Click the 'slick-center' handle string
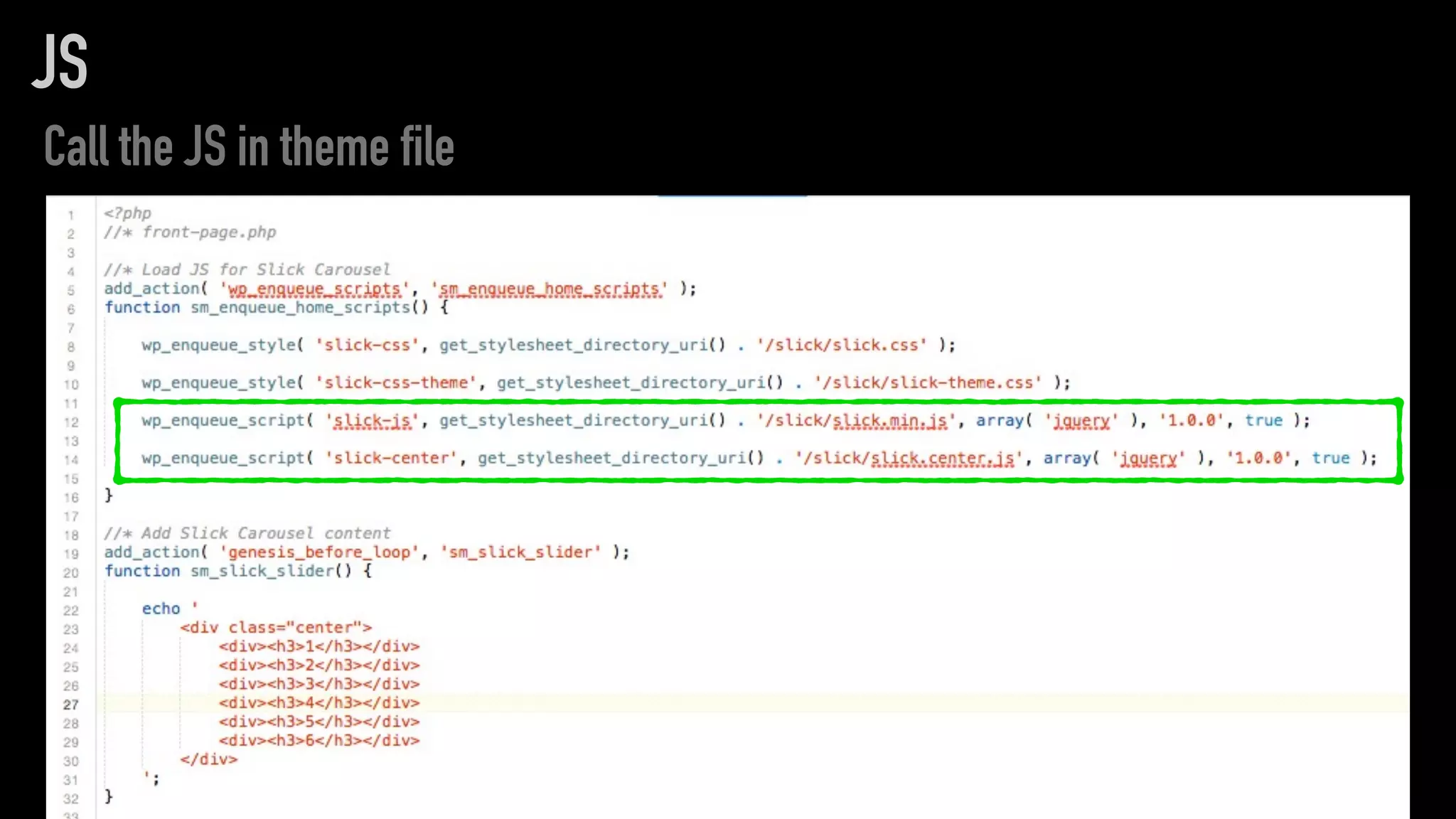Viewport: 1456px width, 819px height. [391, 458]
